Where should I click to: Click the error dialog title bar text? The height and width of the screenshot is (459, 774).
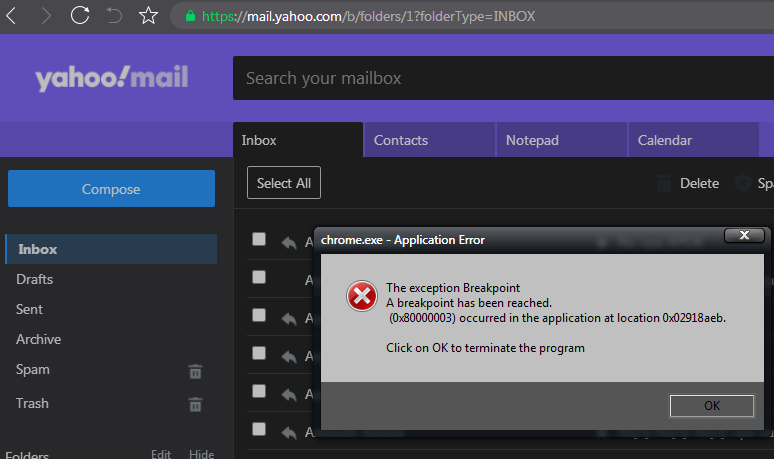[403, 240]
